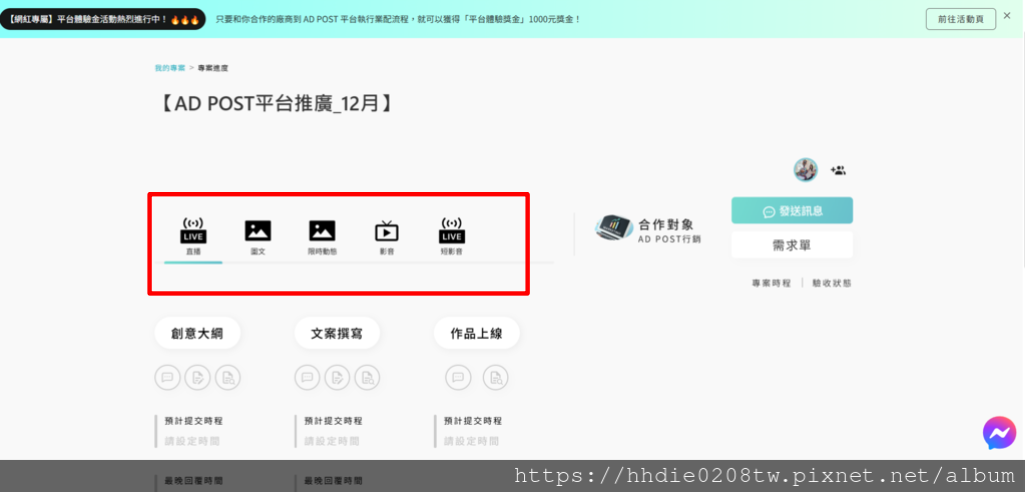Viewport: 1025px width, 492px height.
Task: Close the promotional banner with X
Action: [x=1007, y=15]
